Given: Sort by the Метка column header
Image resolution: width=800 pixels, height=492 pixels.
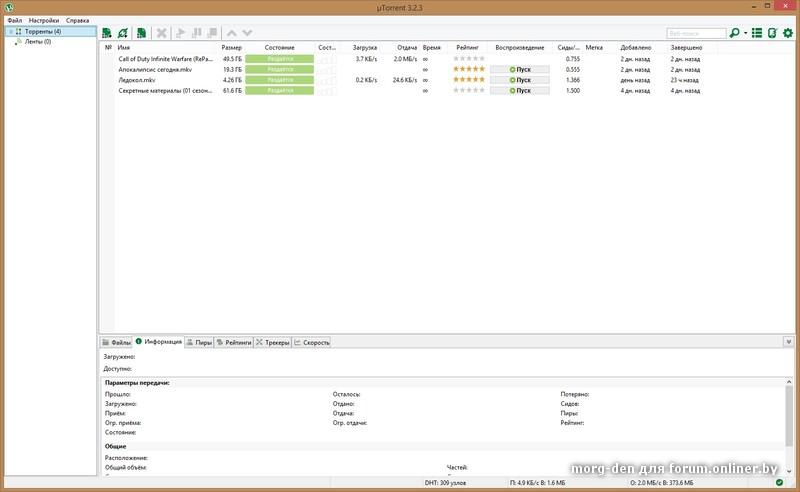Looking at the screenshot, I should 594,47.
